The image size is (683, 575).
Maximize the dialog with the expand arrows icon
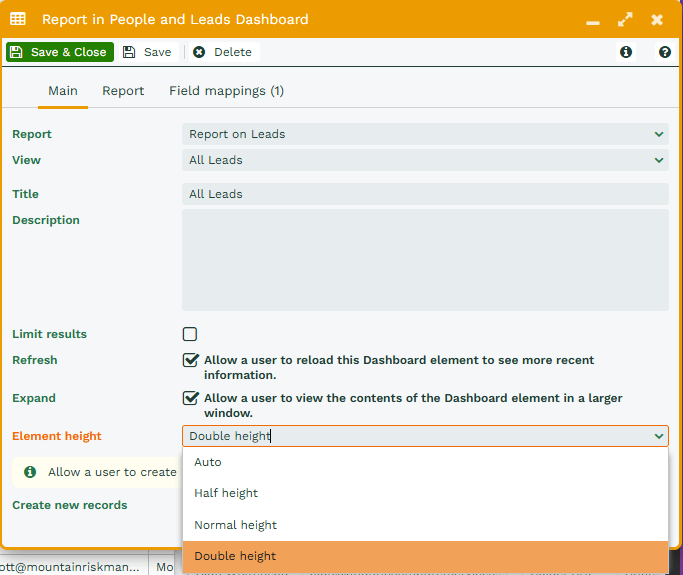tap(625, 19)
